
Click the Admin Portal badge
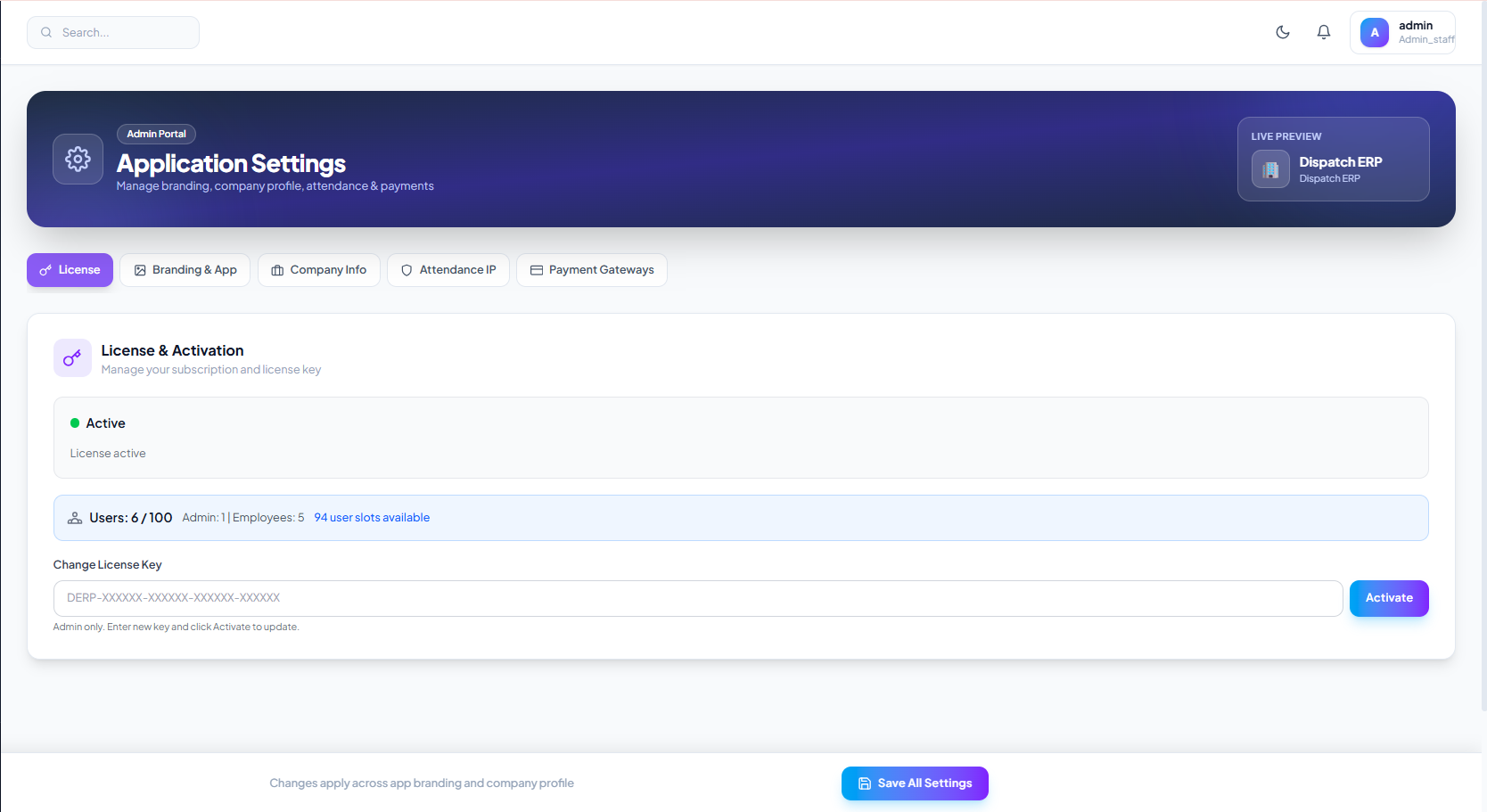pyautogui.click(x=156, y=134)
